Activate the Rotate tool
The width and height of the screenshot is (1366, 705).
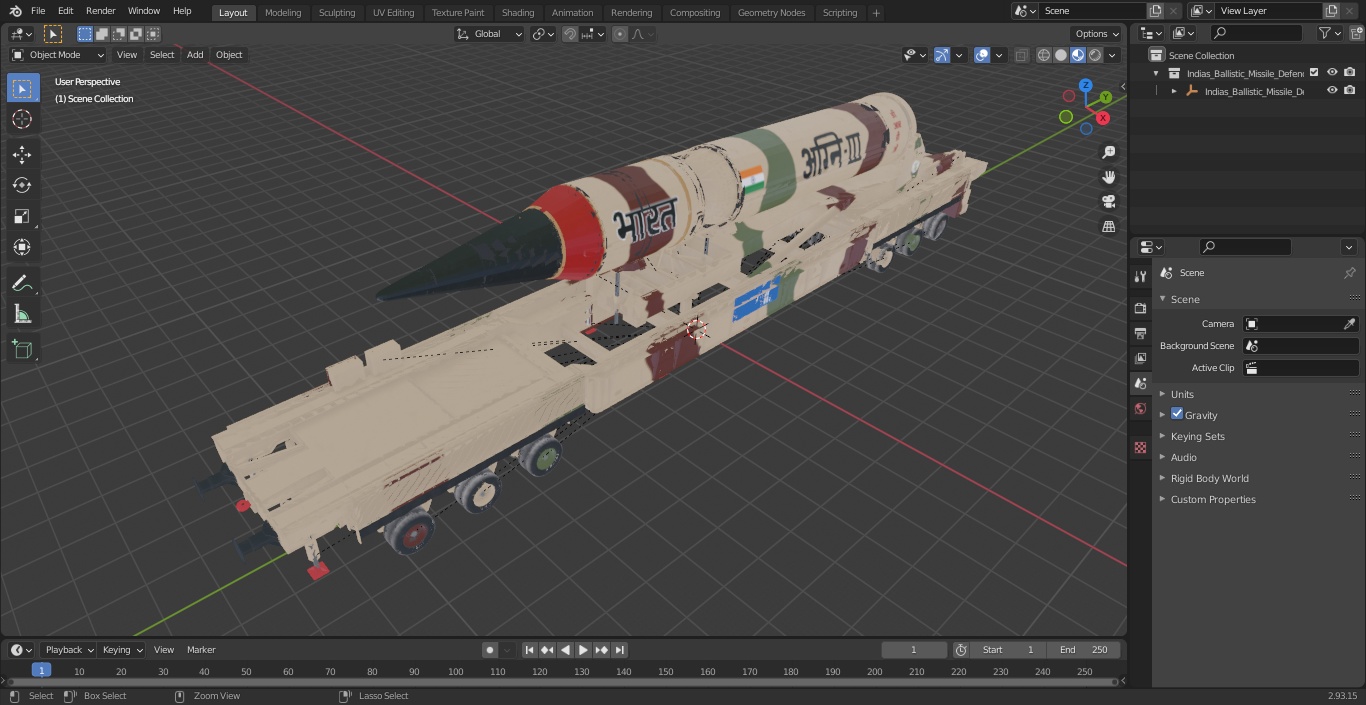coord(22,185)
